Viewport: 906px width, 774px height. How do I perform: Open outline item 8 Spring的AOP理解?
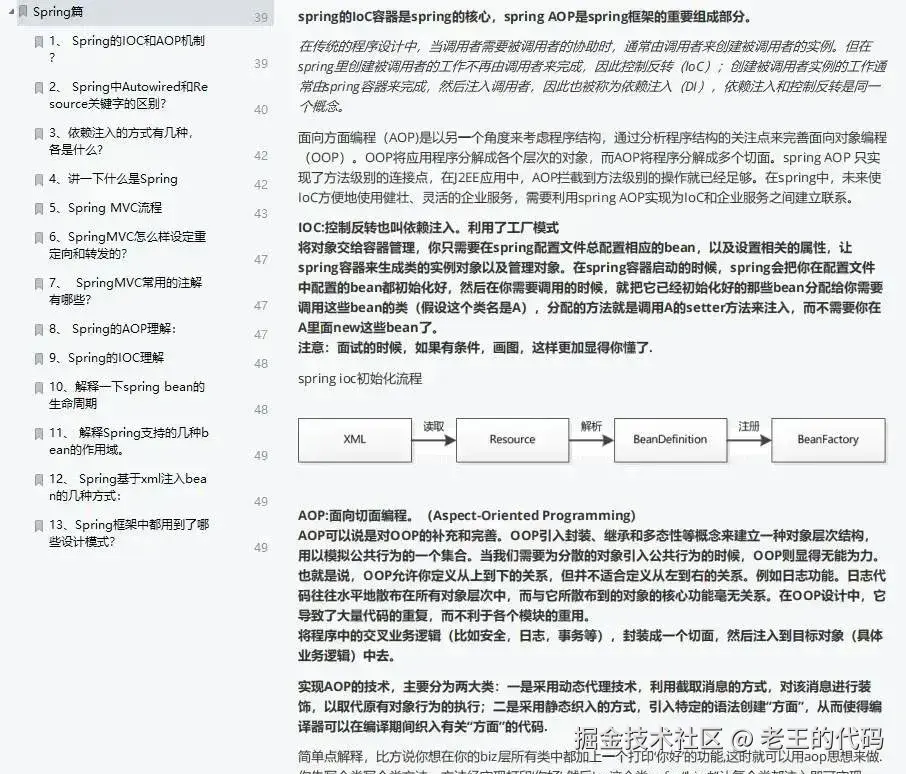(x=113, y=329)
